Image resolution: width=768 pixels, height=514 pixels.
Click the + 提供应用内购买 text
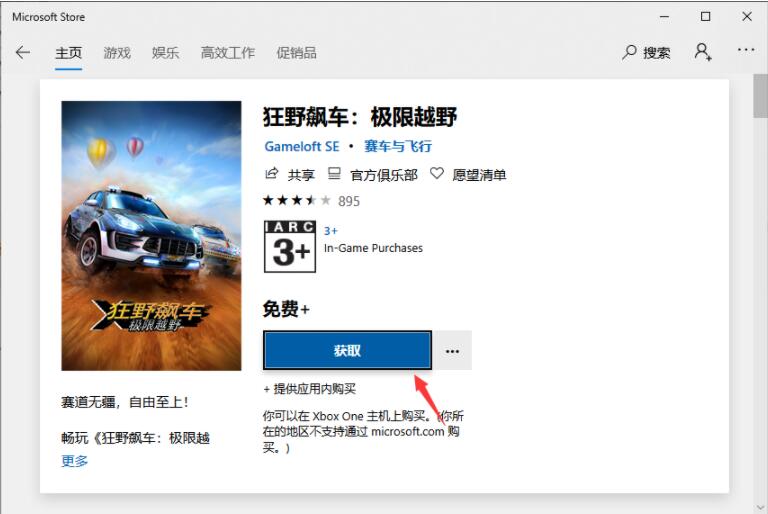(x=310, y=389)
